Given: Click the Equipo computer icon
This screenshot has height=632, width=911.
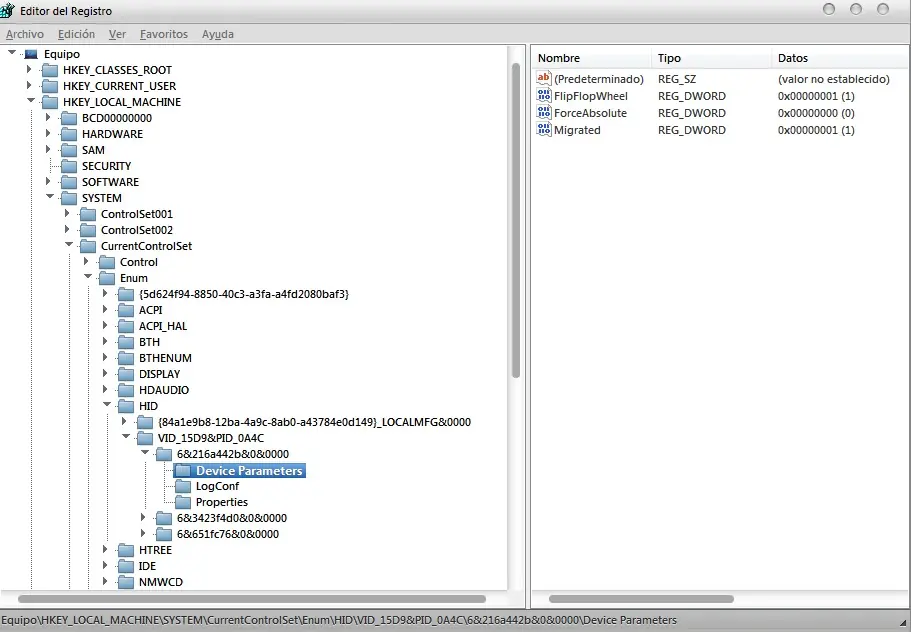Looking at the screenshot, I should point(31,54).
